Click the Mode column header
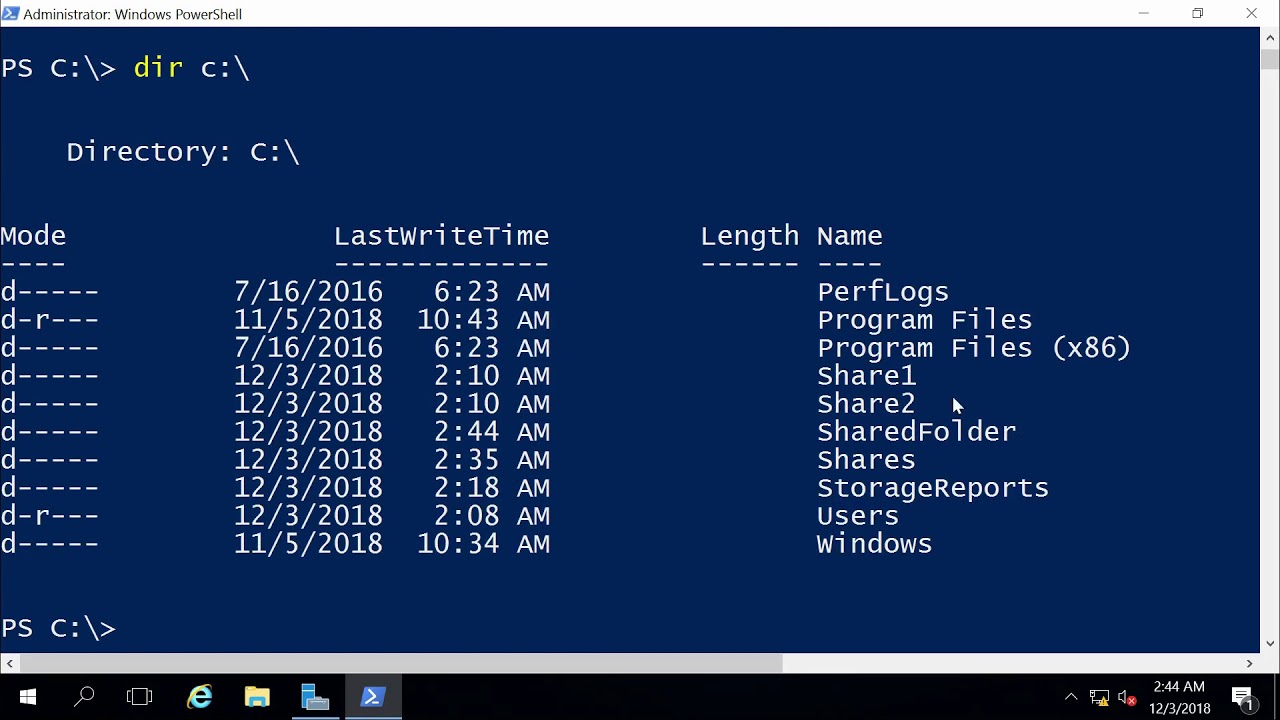 pyautogui.click(x=33, y=236)
